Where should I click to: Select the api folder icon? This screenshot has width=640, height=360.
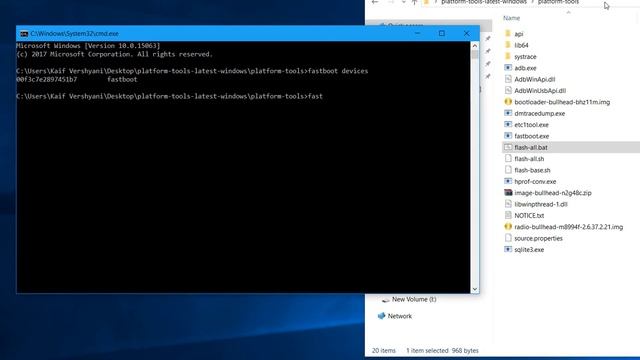pos(508,33)
